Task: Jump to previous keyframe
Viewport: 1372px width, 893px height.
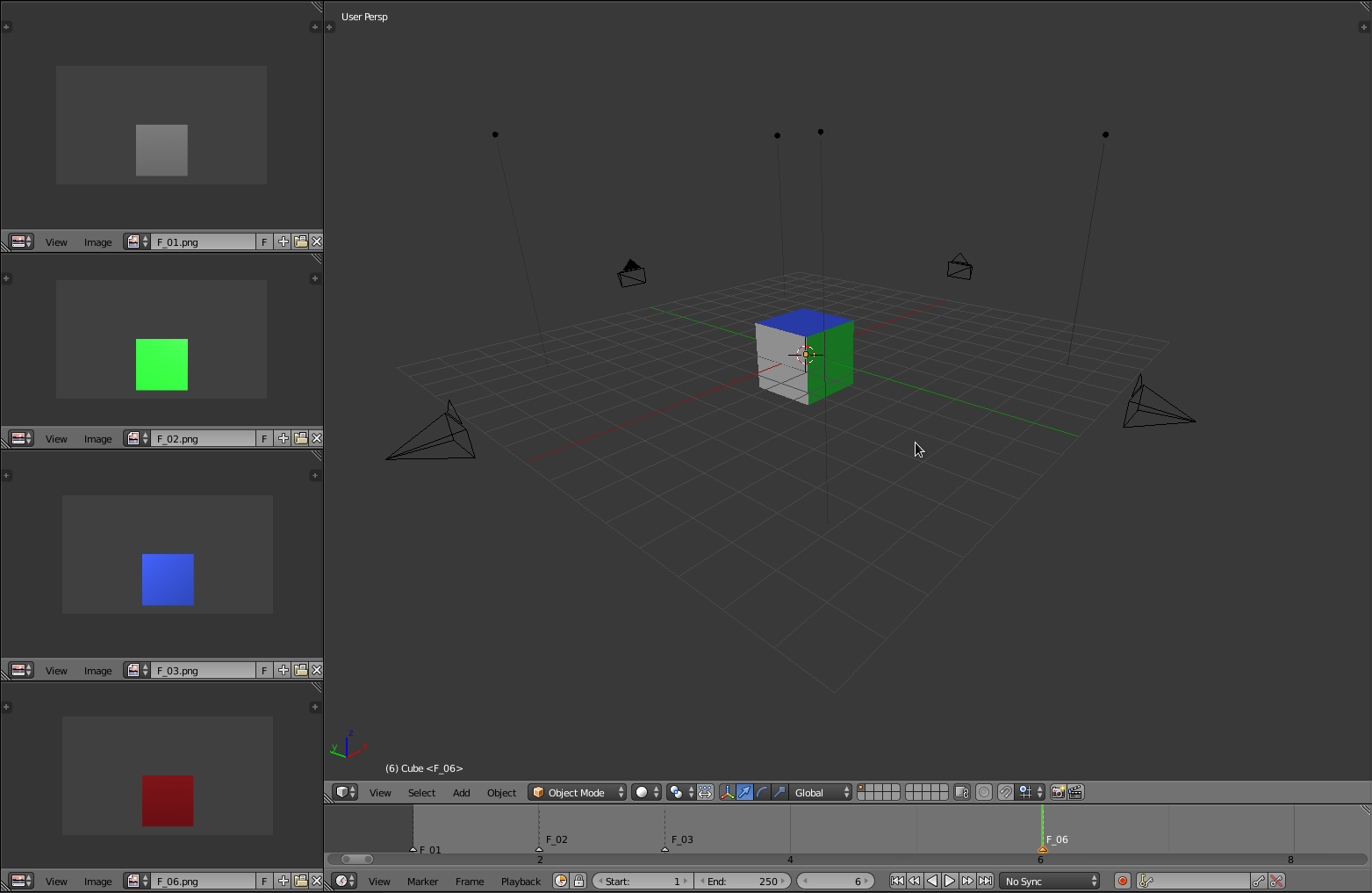Action: pyautogui.click(x=915, y=881)
